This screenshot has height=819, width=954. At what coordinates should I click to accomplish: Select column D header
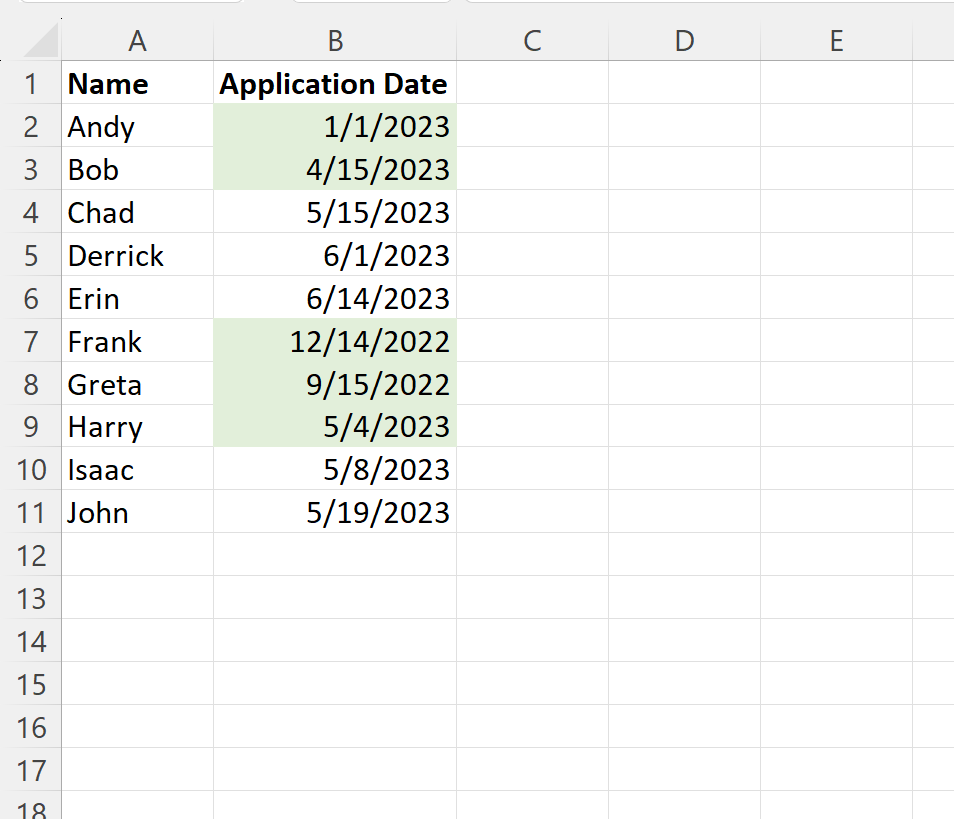tap(684, 41)
